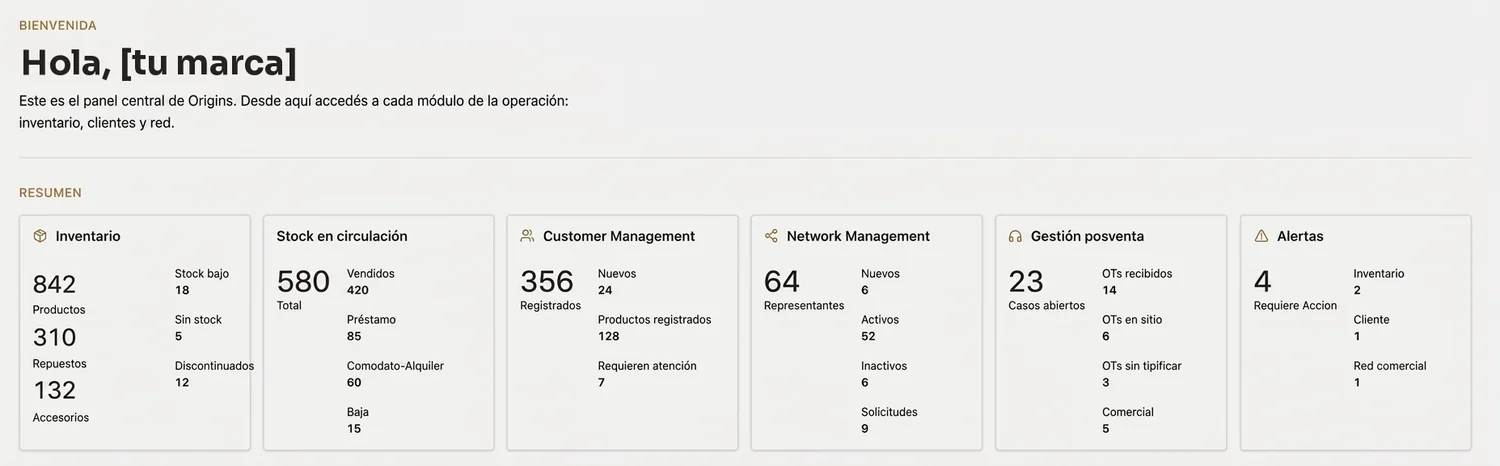Click the 310 Repuestos count
Screen dimensions: 1500x466
(x=54, y=337)
